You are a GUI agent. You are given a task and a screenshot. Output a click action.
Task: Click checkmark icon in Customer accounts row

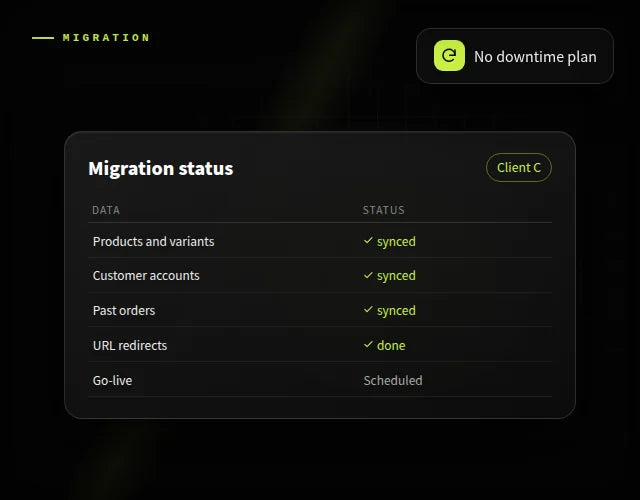pos(368,275)
